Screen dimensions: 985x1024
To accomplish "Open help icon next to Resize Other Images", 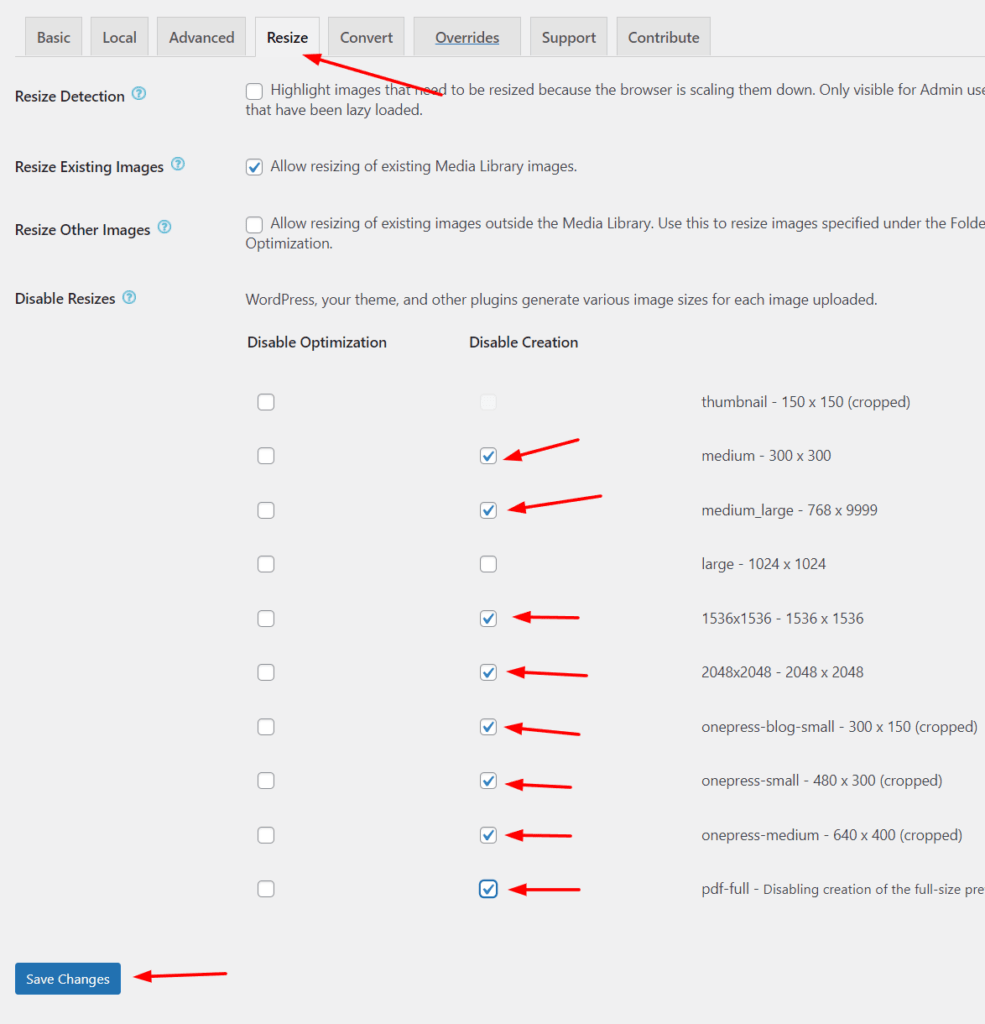I will pyautogui.click(x=165, y=227).
